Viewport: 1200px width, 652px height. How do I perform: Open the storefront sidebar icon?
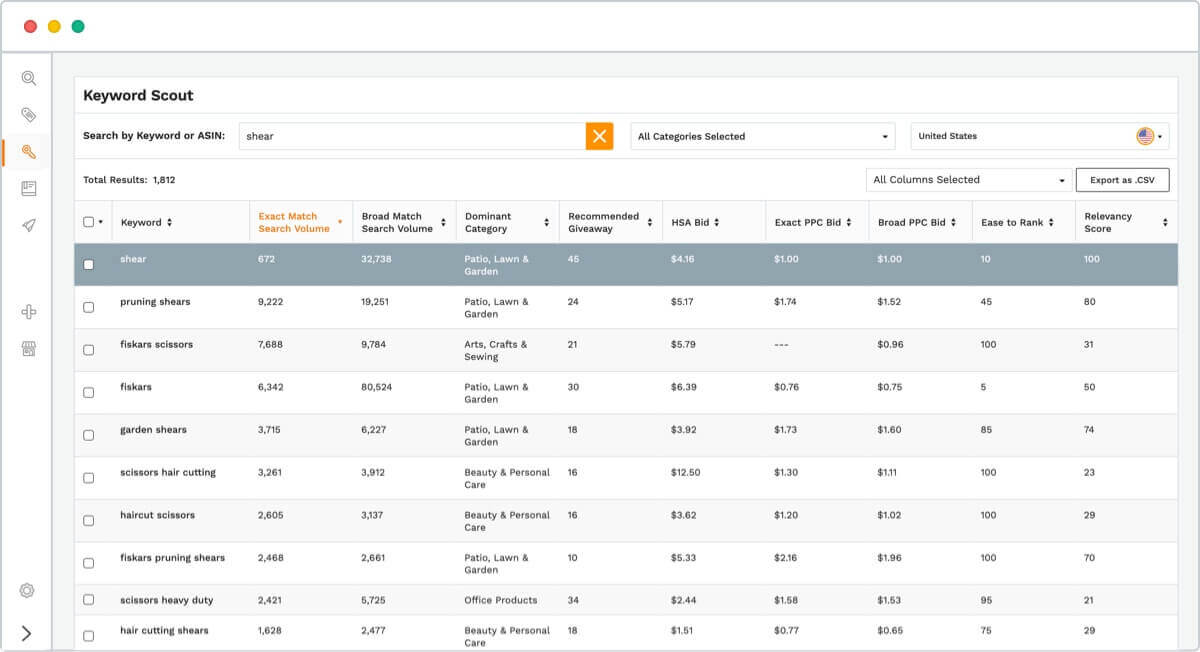pyautogui.click(x=29, y=349)
